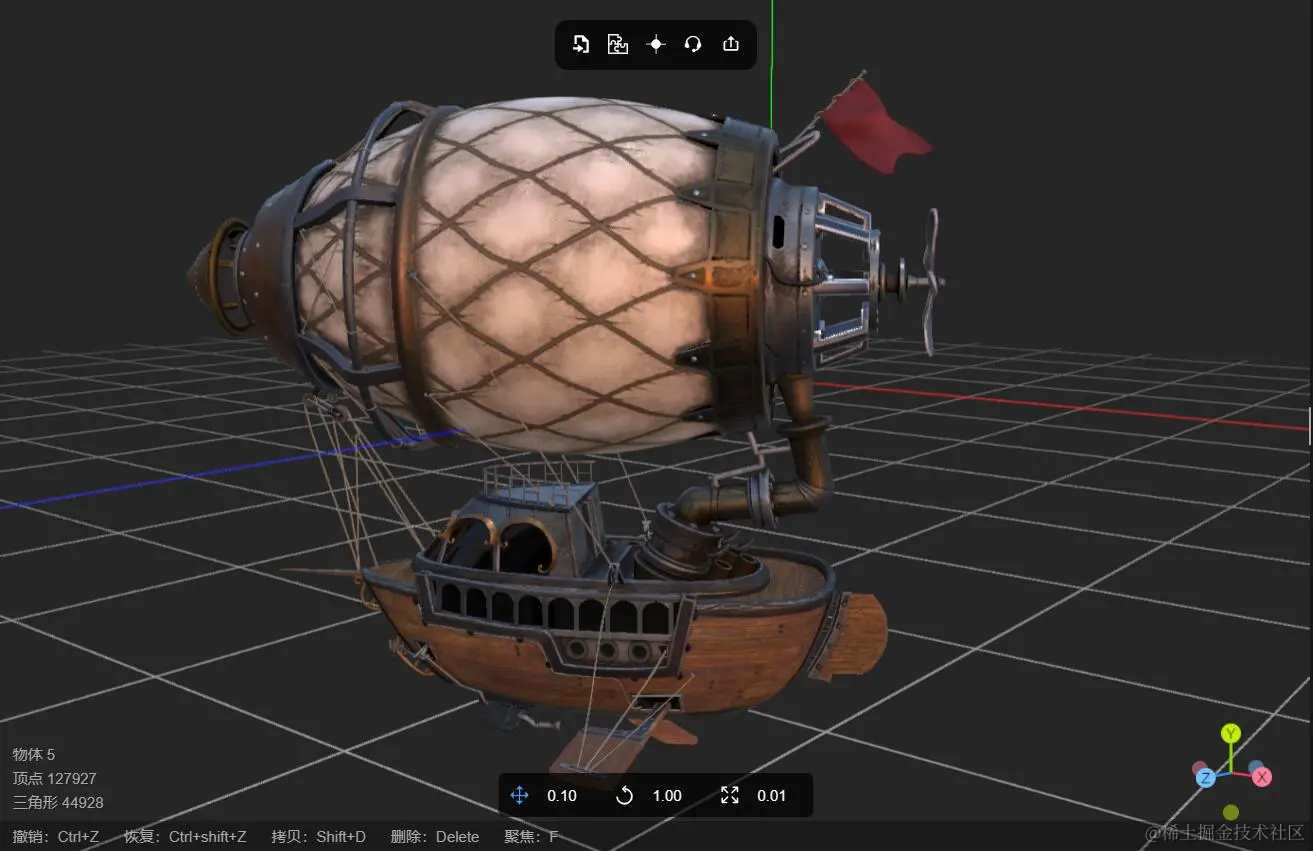1313x851 pixels.
Task: Click the "撤销: Ctrl+Z" undo hint
Action: (x=56, y=837)
